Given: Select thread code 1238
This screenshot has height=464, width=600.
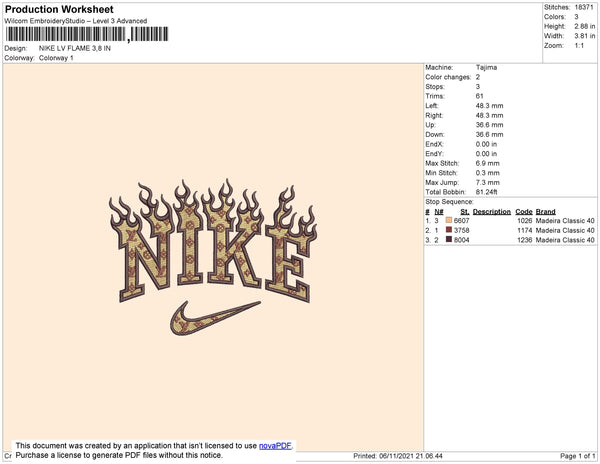Looking at the screenshot, I should click(525, 240).
